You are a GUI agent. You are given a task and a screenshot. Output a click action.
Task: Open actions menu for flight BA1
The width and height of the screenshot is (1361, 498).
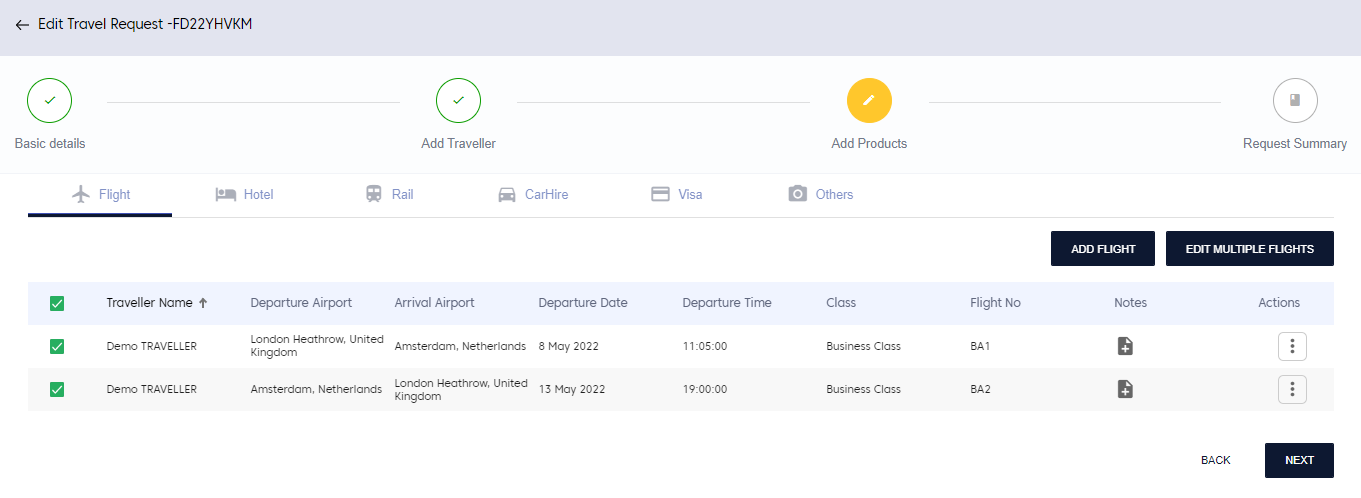point(1292,346)
